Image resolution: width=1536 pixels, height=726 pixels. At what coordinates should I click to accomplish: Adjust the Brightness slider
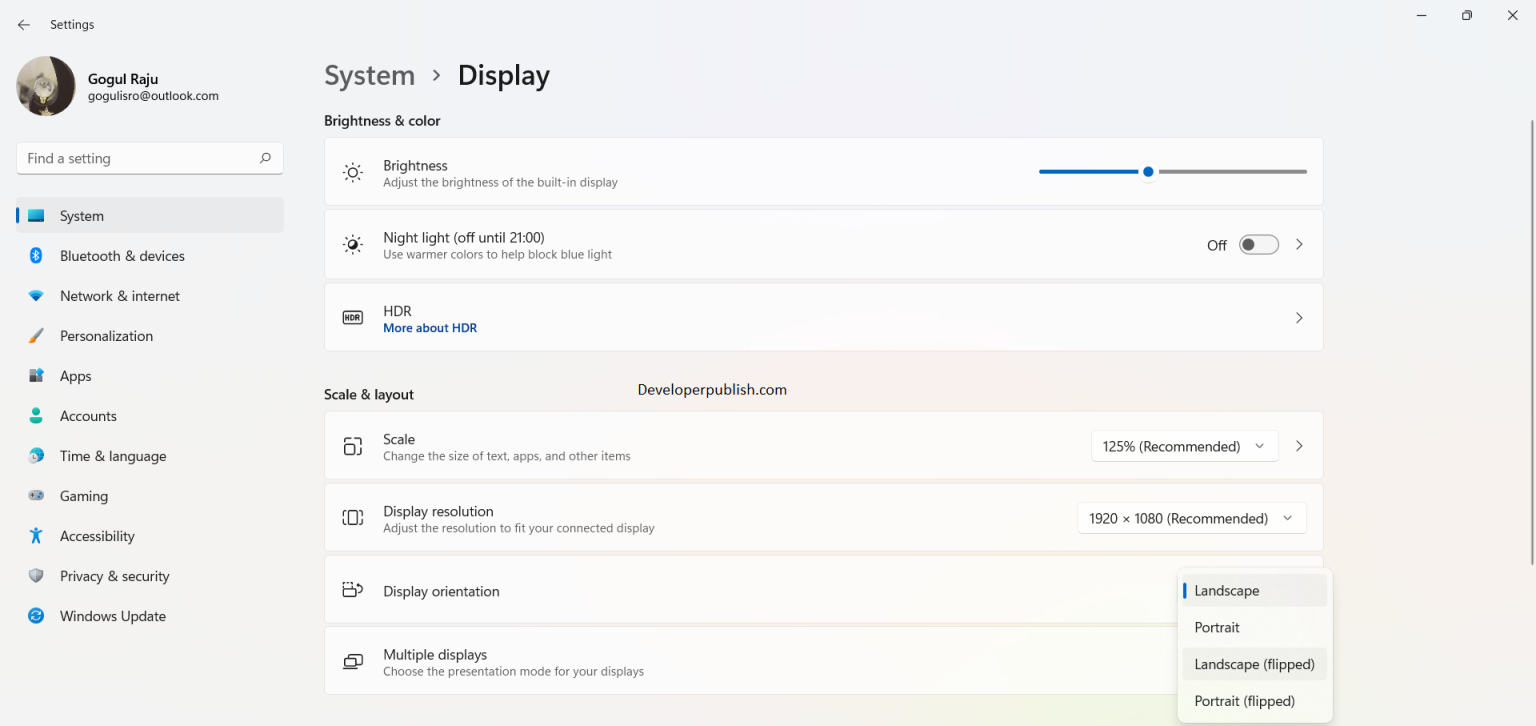1147,171
